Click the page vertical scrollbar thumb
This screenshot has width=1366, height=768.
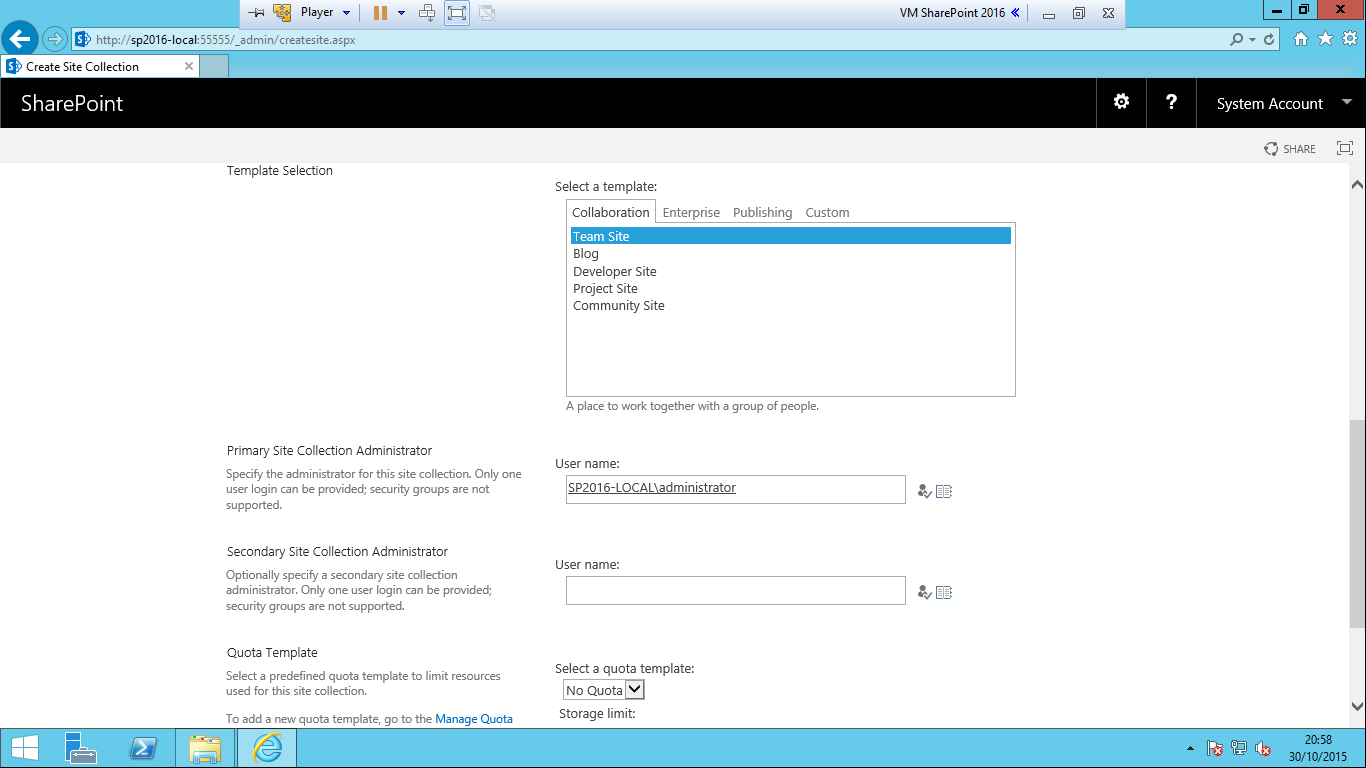[x=1357, y=524]
